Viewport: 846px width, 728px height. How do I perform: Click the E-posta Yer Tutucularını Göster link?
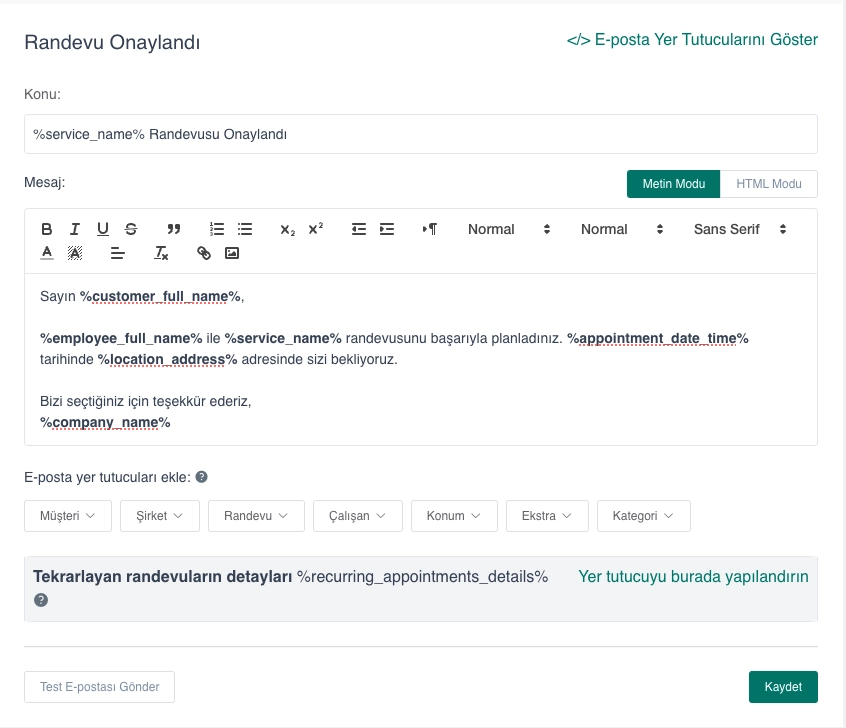click(x=691, y=39)
